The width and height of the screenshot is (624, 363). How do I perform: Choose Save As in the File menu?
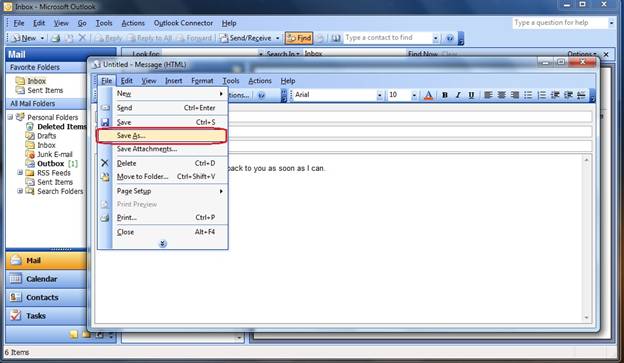tap(162, 136)
